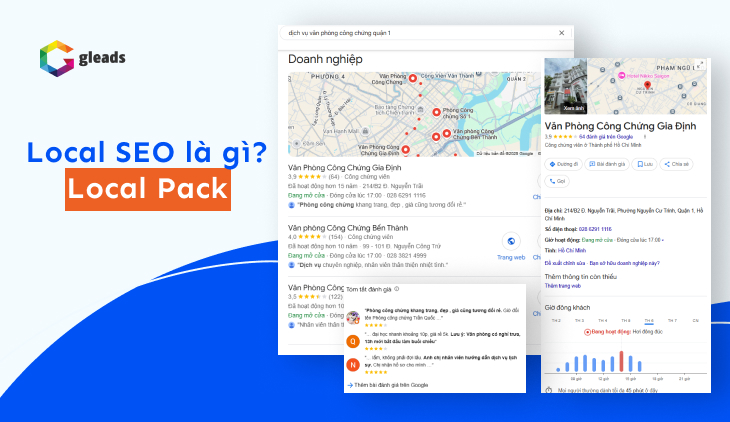Click the reviewer avatar beside 'Dịch vụ chuyên nghiệp' snippet

(x=291, y=265)
